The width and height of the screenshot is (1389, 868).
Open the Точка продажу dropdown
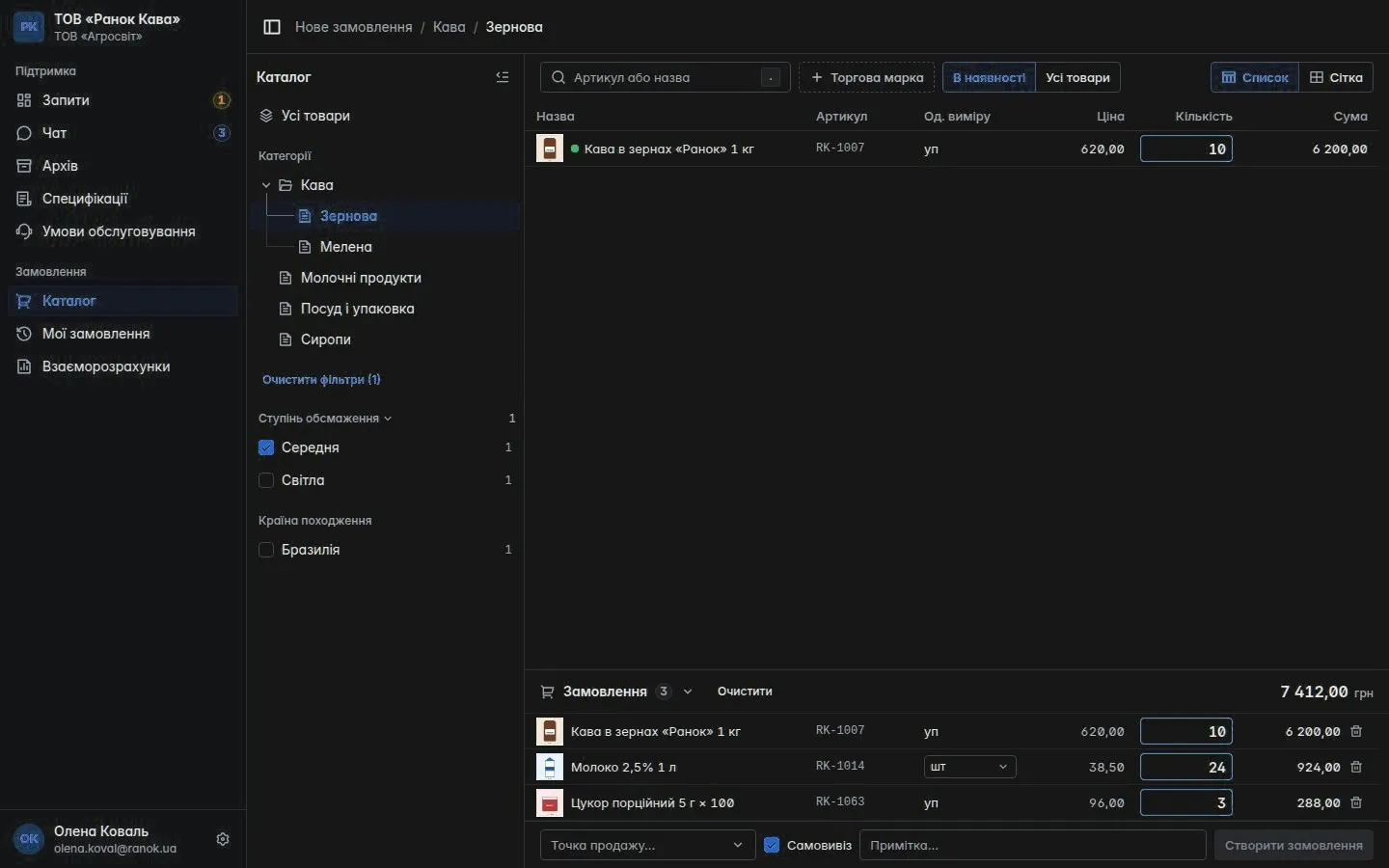pyautogui.click(x=647, y=845)
